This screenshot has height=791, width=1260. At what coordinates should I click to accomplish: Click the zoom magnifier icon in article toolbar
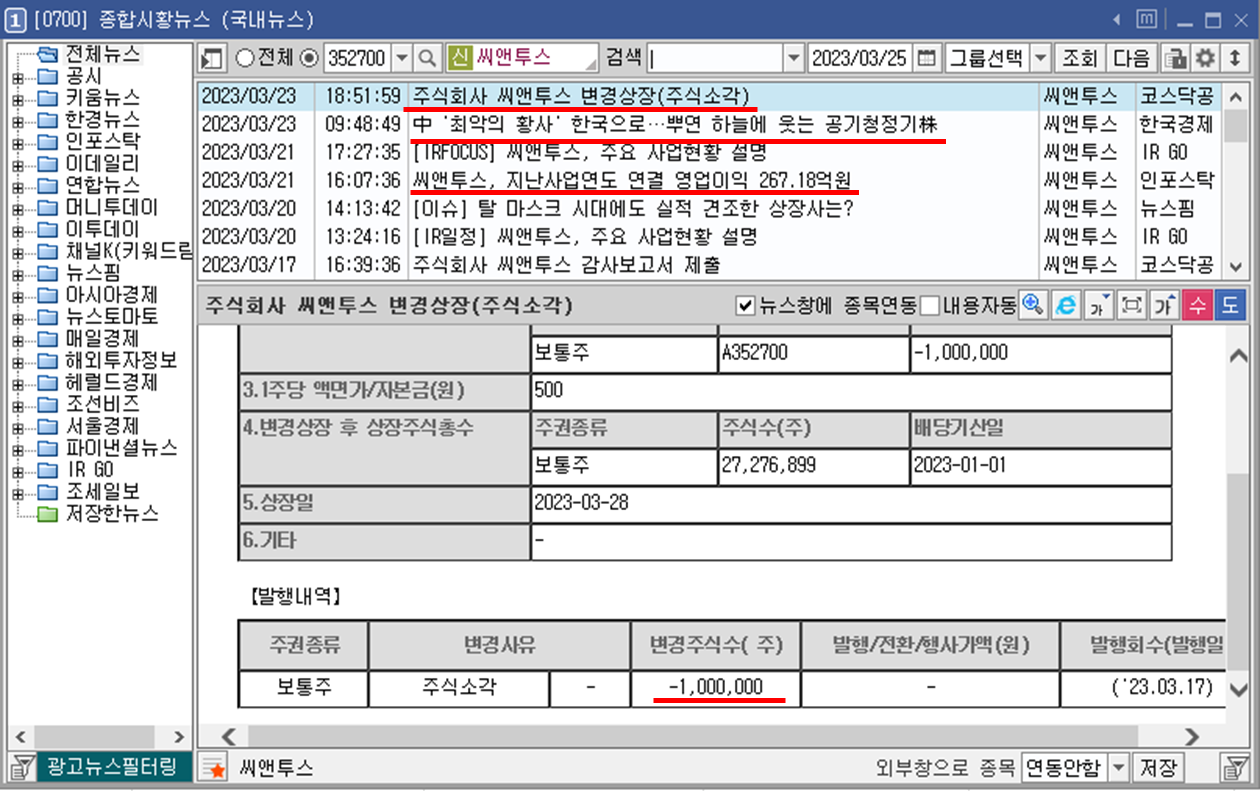pos(1033,305)
